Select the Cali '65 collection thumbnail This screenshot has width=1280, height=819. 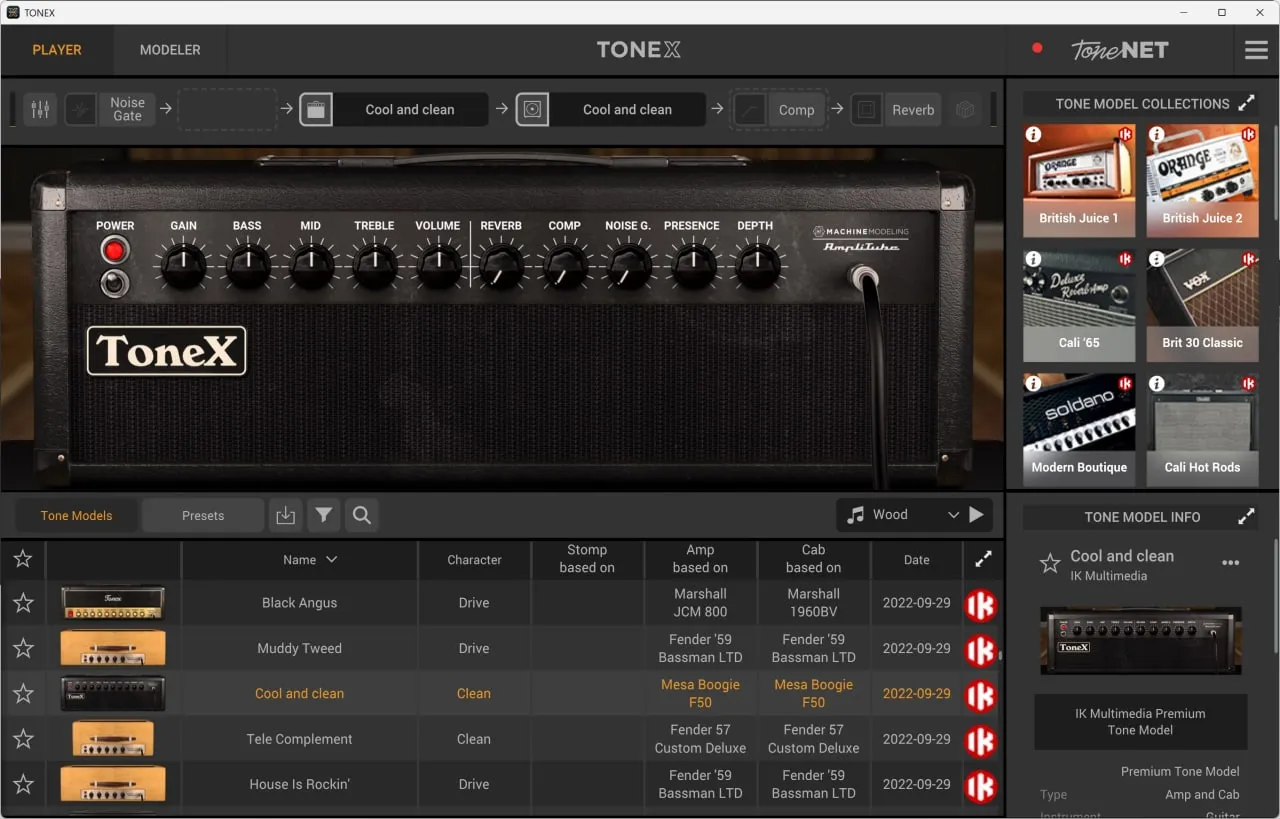pos(1079,305)
